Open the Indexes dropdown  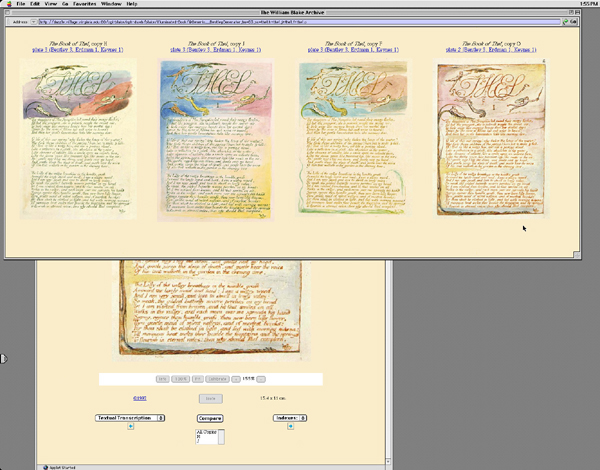tap(290, 418)
